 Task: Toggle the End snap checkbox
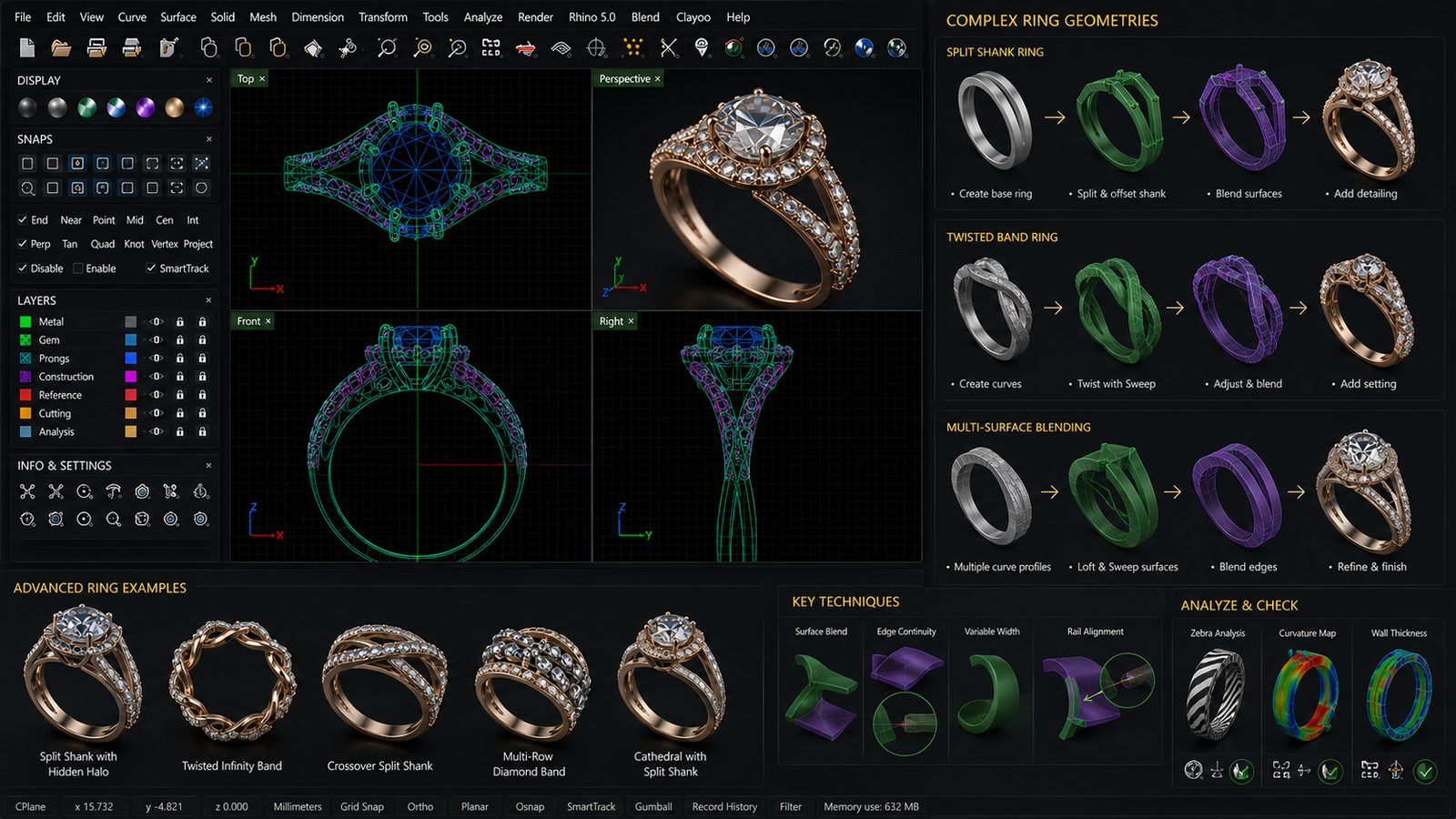[23, 220]
